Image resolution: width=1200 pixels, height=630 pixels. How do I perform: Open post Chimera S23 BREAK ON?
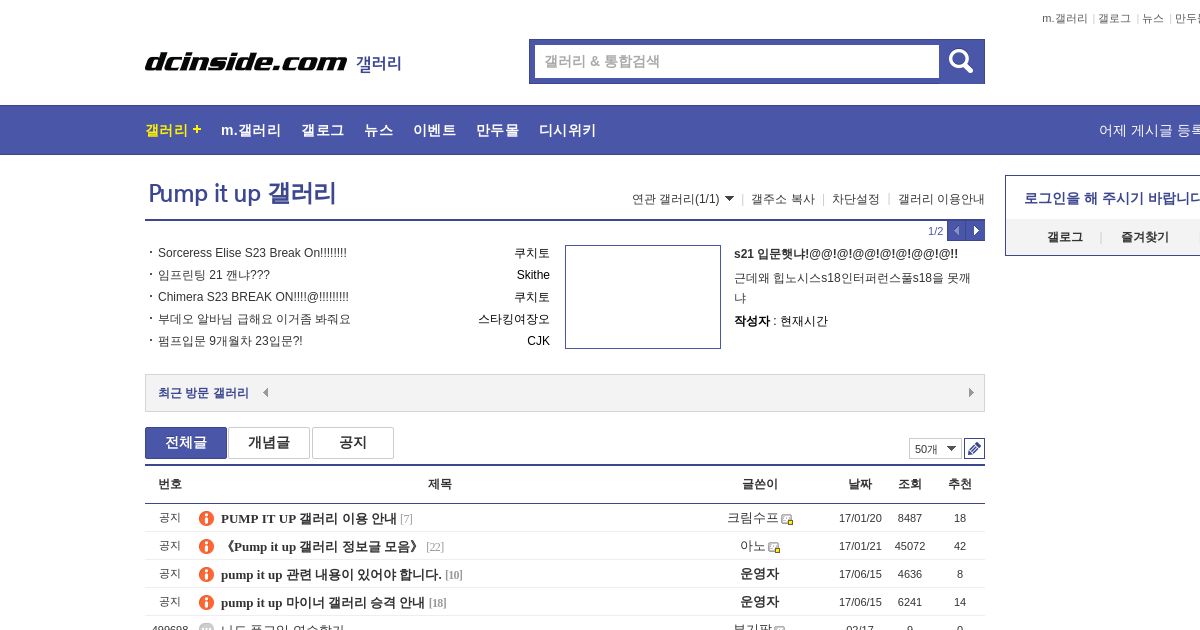click(x=253, y=297)
